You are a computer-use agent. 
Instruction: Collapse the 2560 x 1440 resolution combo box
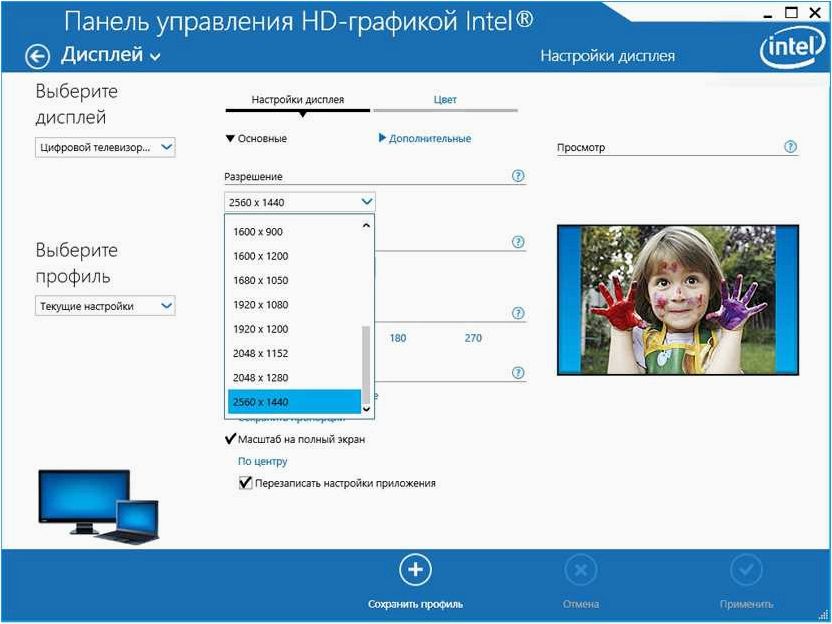tap(300, 202)
